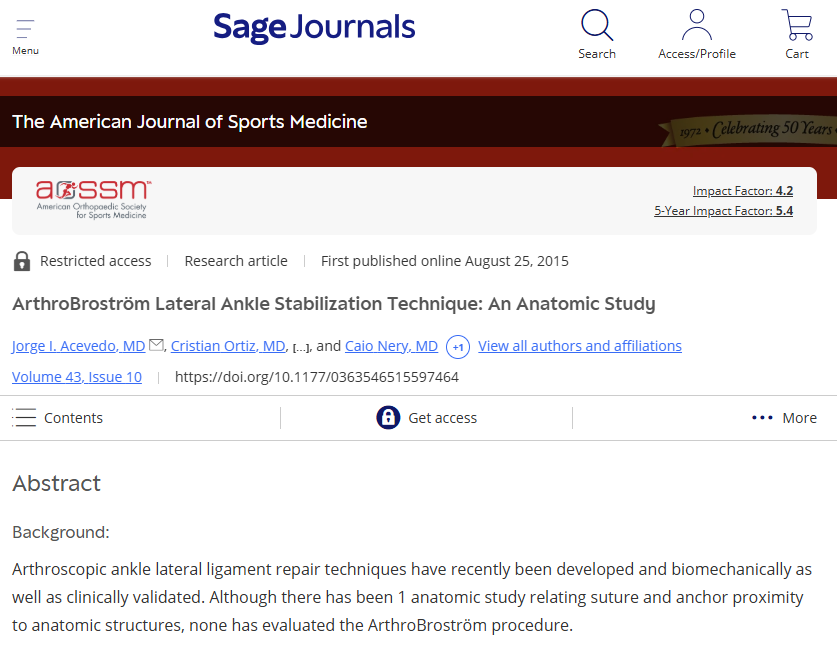Click View all authors and affiliations

click(x=580, y=346)
